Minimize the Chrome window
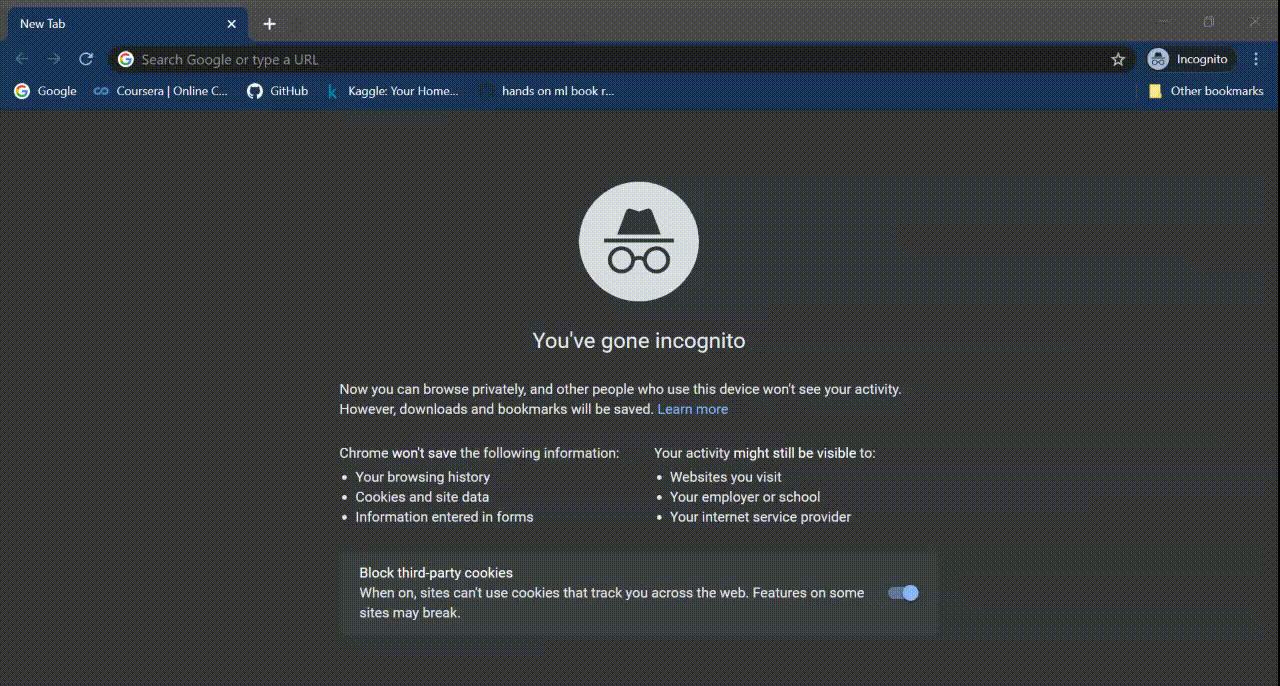The width and height of the screenshot is (1280, 686). [1163, 22]
